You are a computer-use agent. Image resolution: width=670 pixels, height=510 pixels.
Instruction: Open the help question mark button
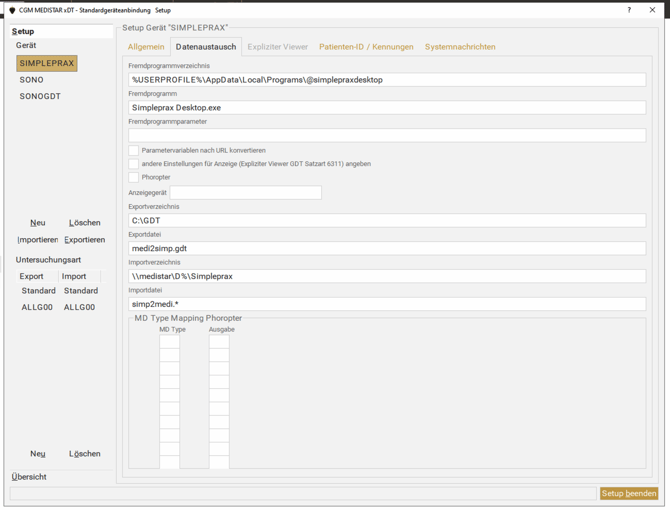click(x=629, y=10)
